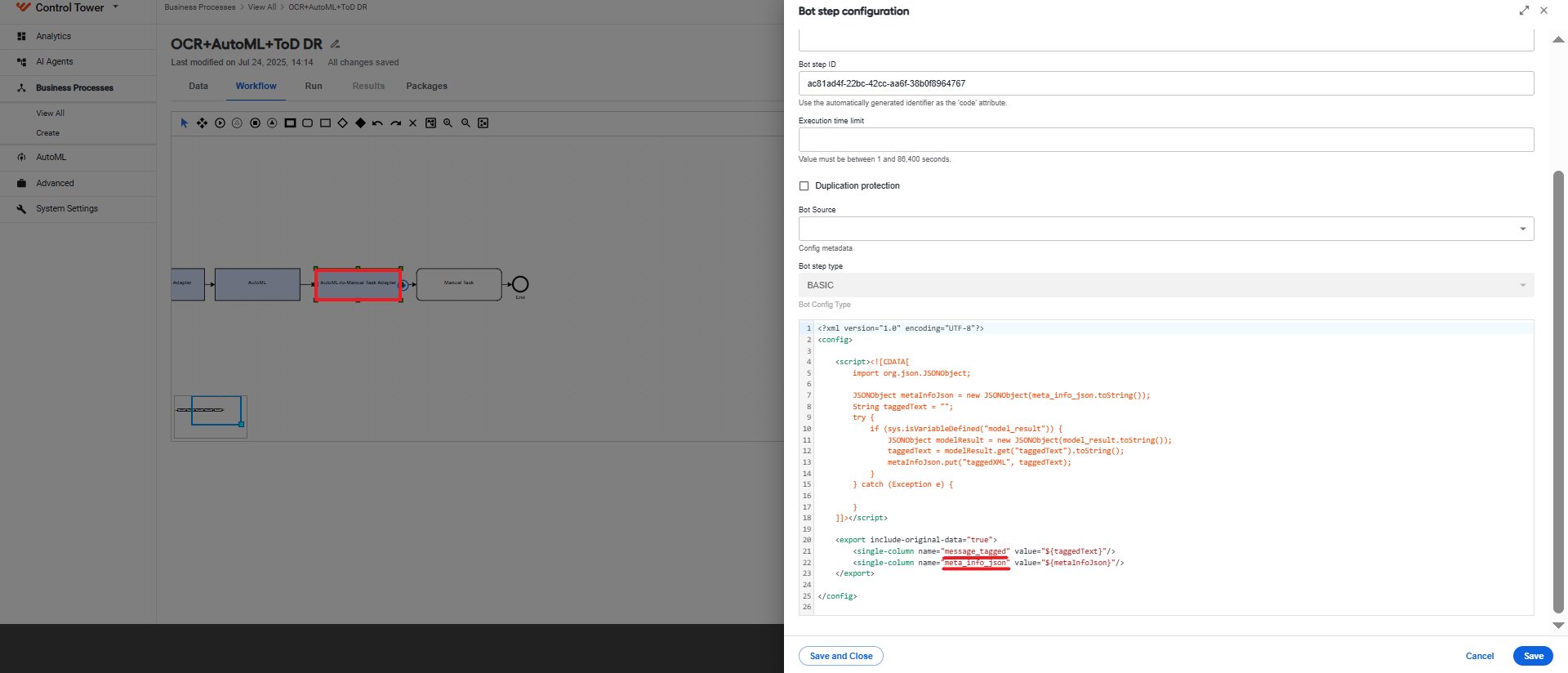Click Business Processes breadcrumb link
The height and width of the screenshot is (673, 1568).
click(x=200, y=7)
